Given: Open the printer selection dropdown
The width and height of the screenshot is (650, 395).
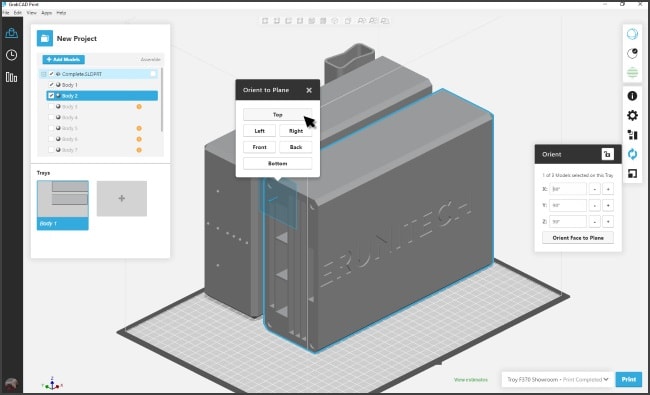Looking at the screenshot, I should [557, 379].
